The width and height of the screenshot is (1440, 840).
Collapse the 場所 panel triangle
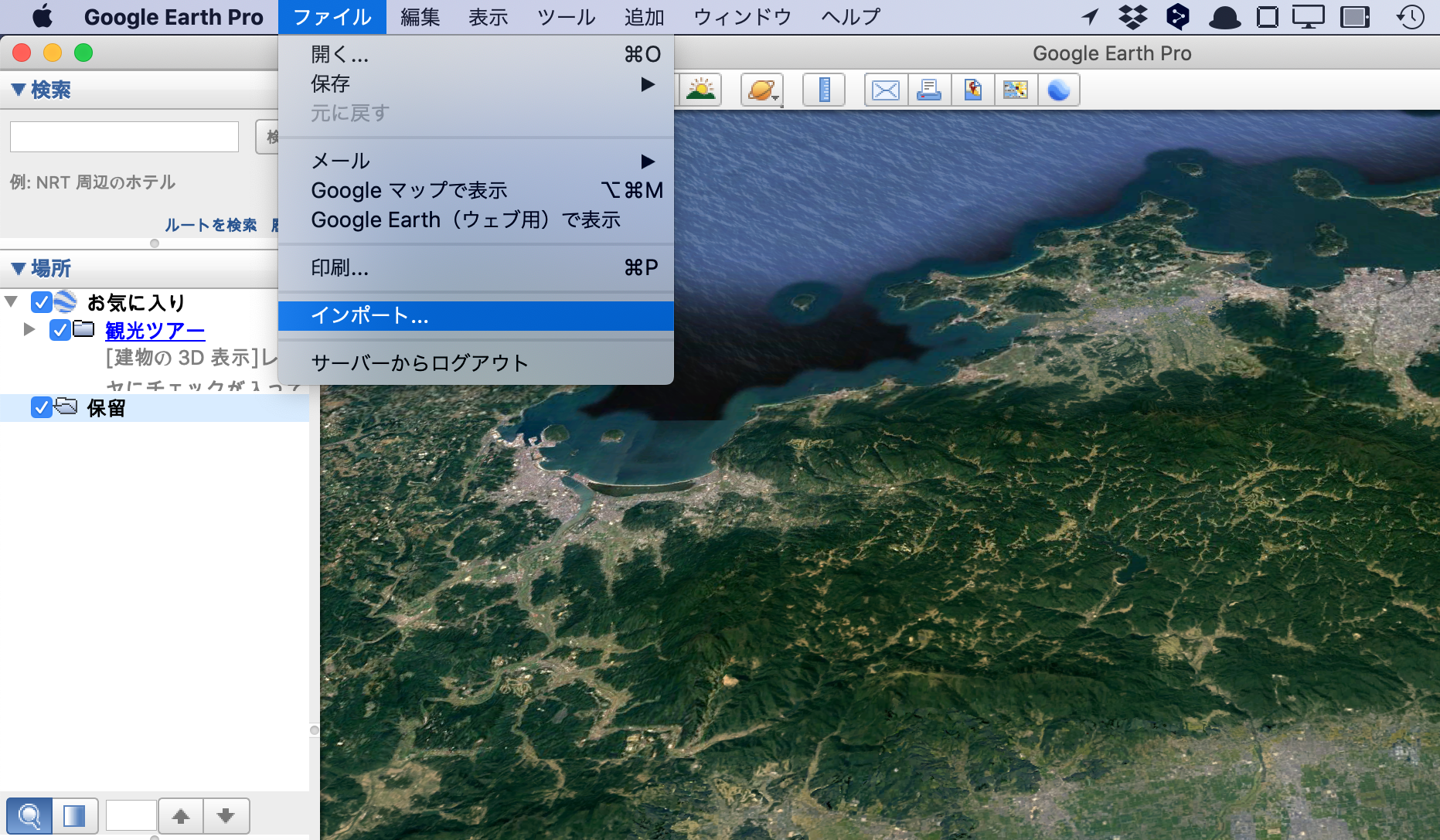click(19, 268)
